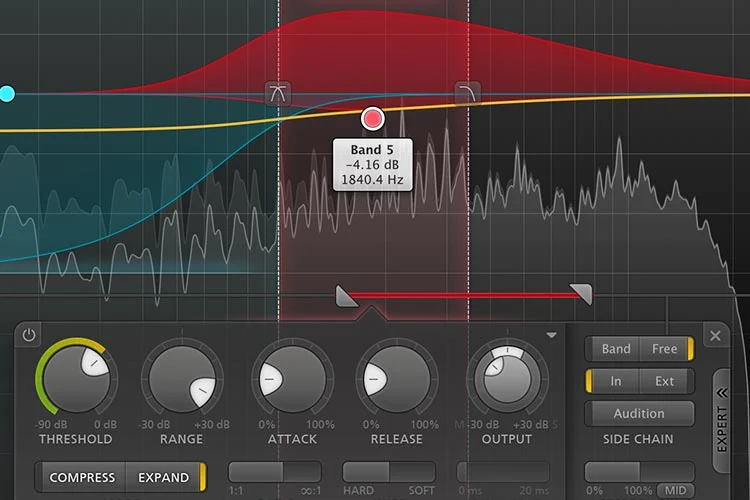
Task: Select Free side chain mode
Action: coord(665,348)
